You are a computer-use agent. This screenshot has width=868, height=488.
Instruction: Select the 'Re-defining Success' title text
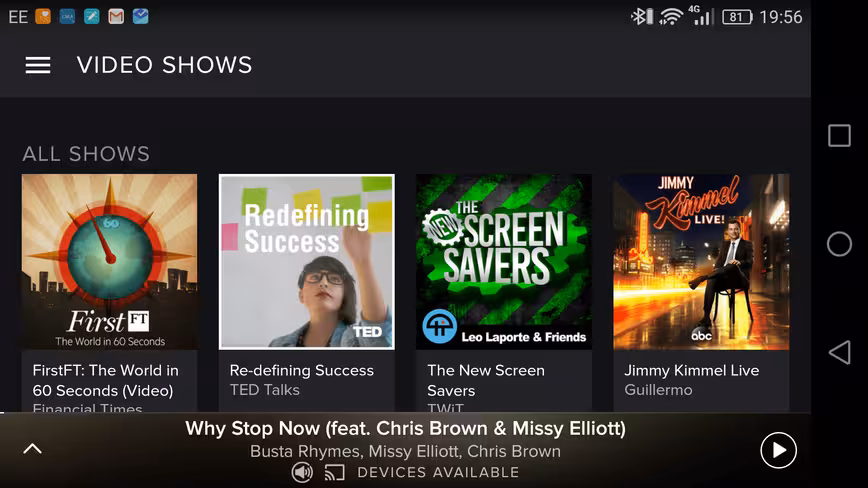tap(302, 370)
